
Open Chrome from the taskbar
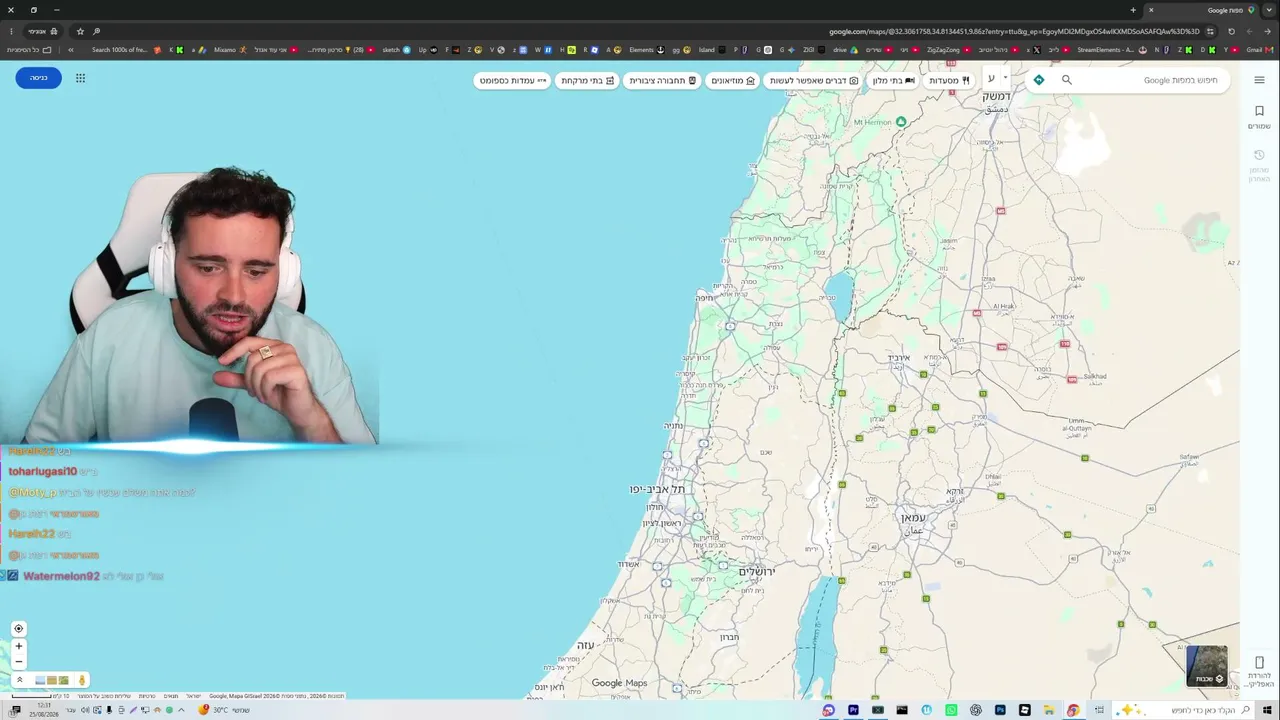[x=1073, y=710]
